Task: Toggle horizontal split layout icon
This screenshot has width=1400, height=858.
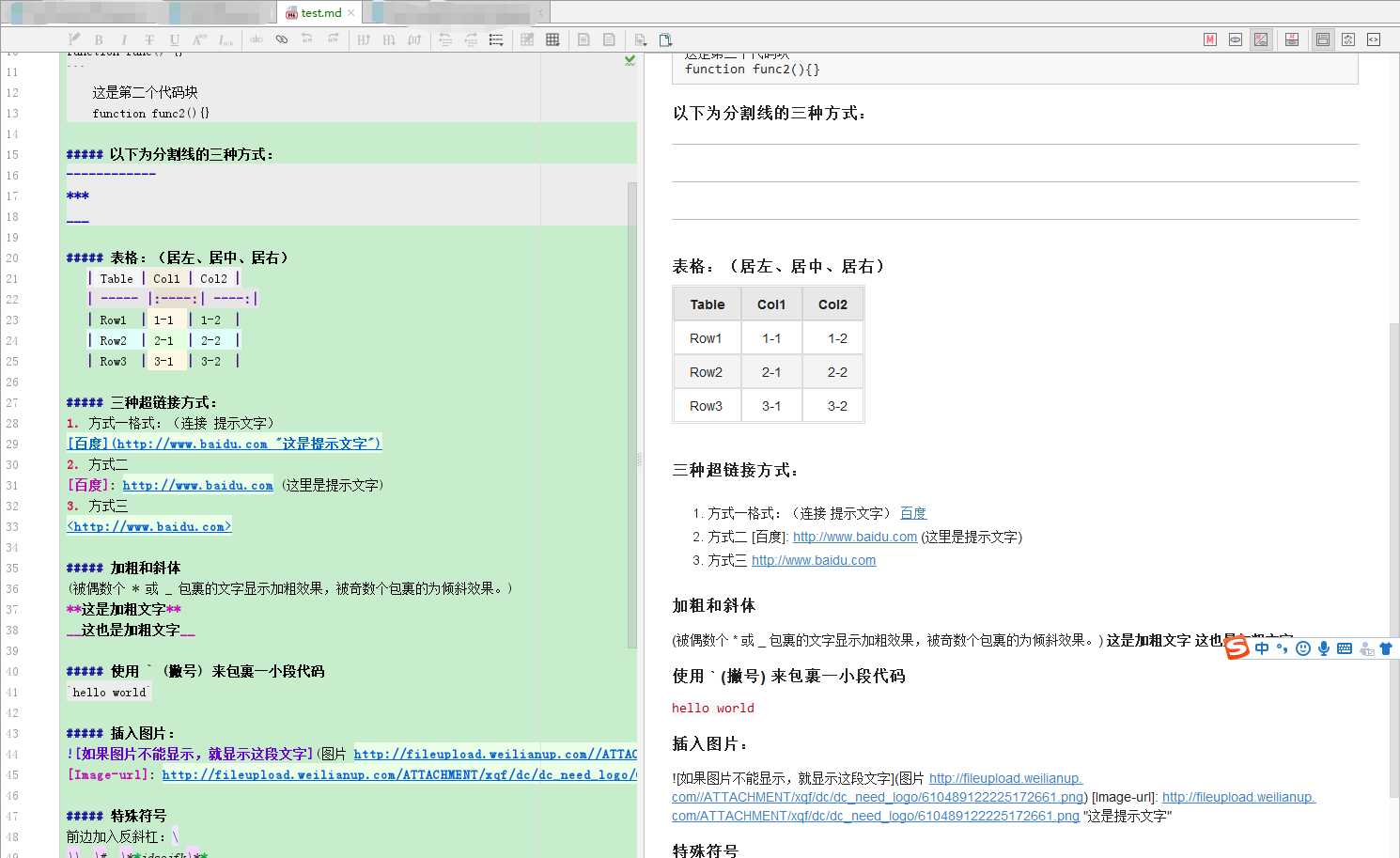Action: coord(1292,39)
